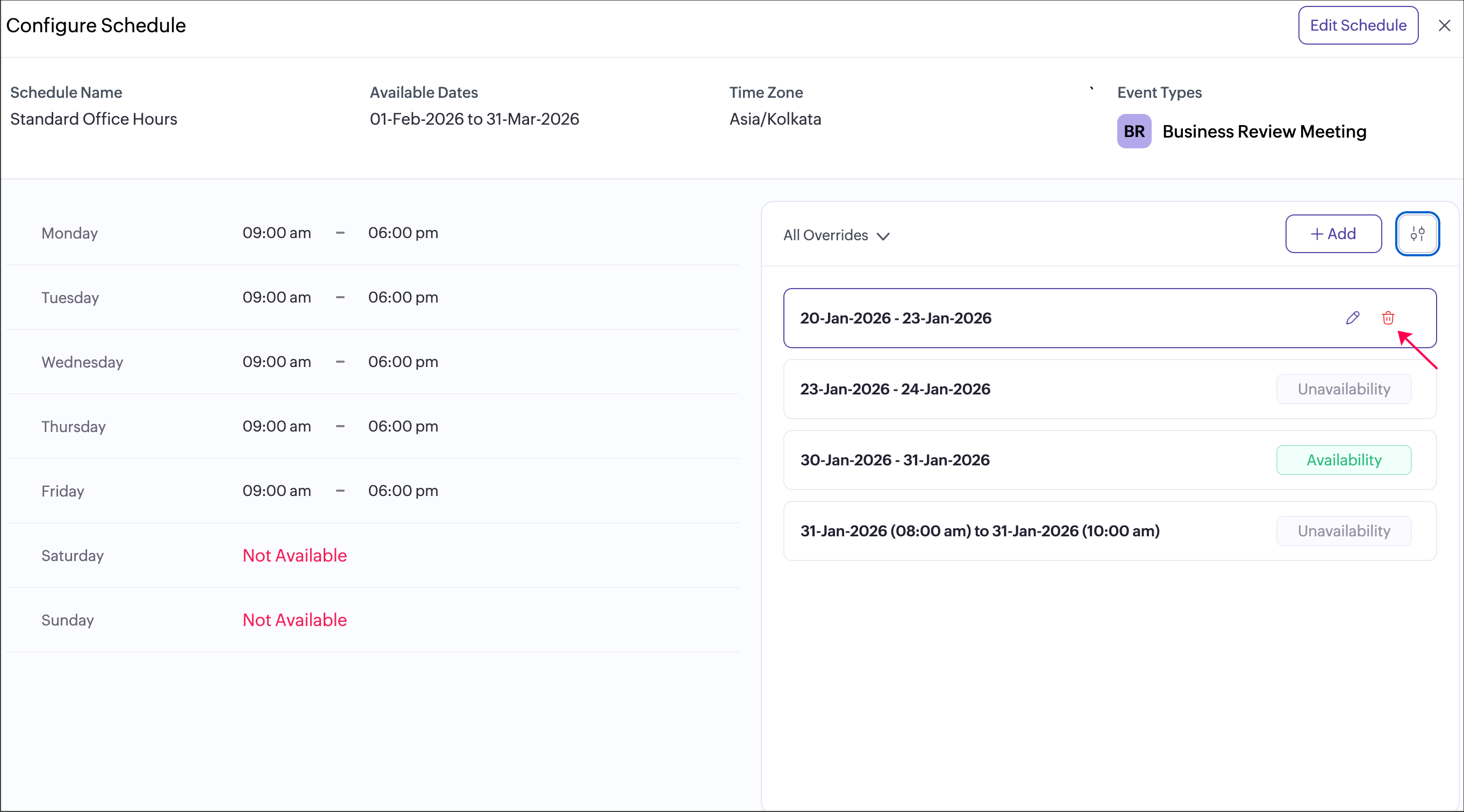
Task: Click the Unavailability badge on 31-Jan-2026 row
Action: click(x=1344, y=531)
